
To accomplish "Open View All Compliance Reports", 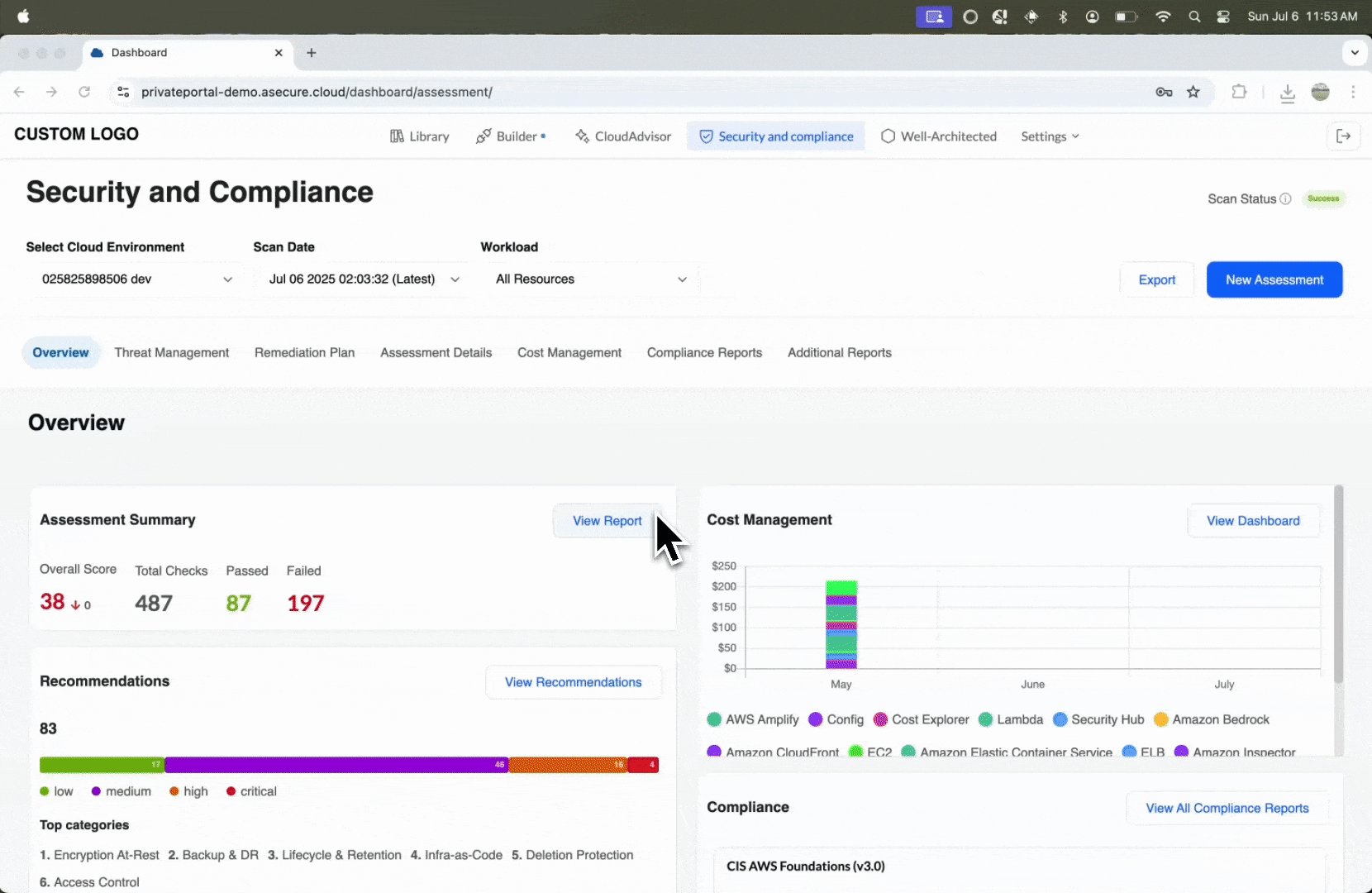I will click(x=1227, y=808).
